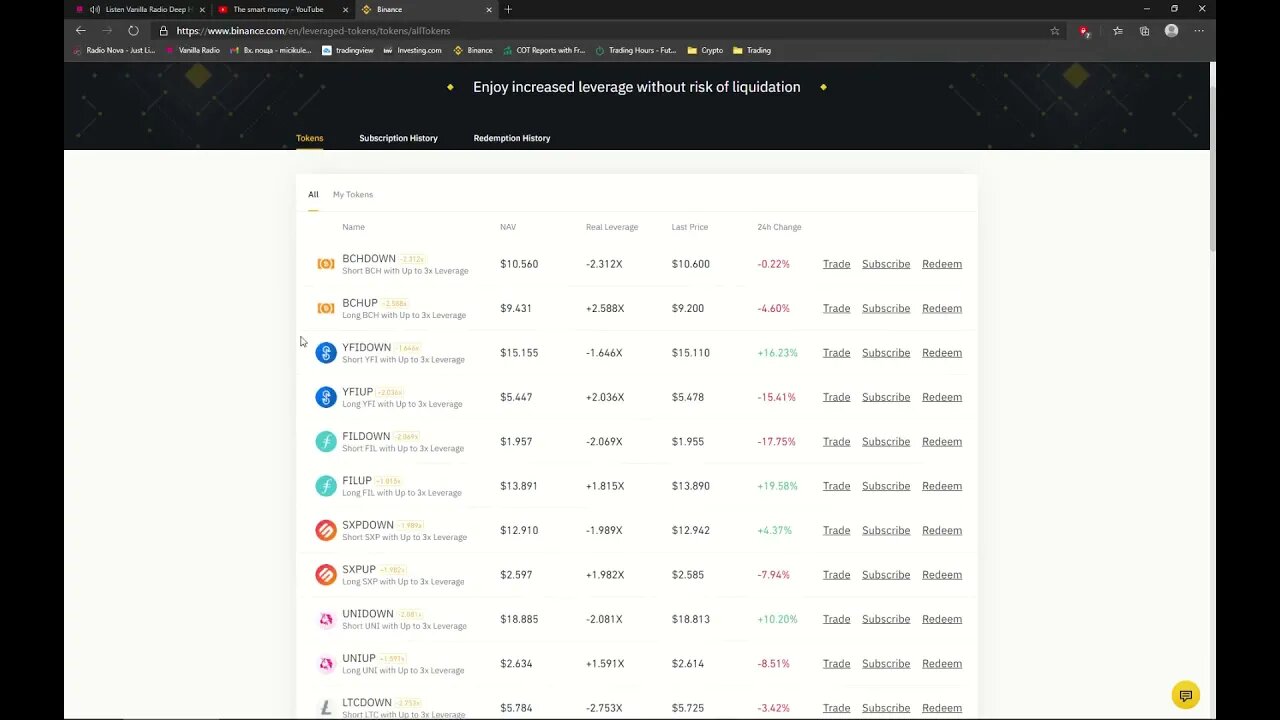Bookmark page with star icon

coord(1054,31)
